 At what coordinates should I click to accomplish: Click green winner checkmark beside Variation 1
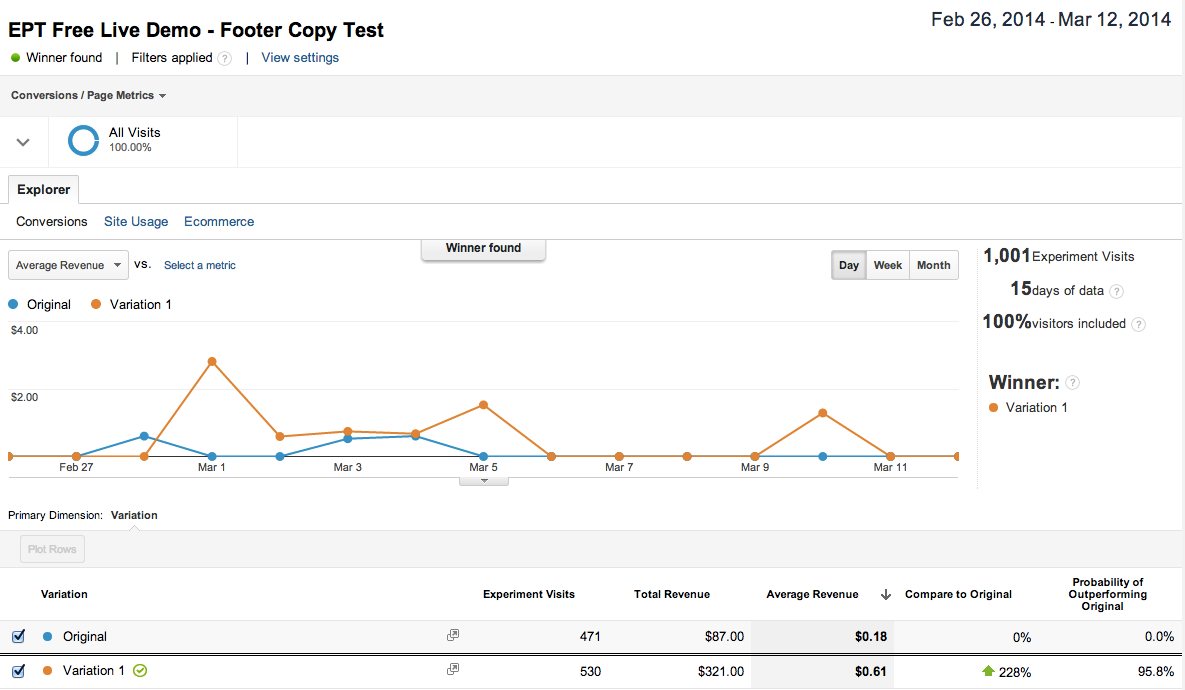tap(140, 671)
